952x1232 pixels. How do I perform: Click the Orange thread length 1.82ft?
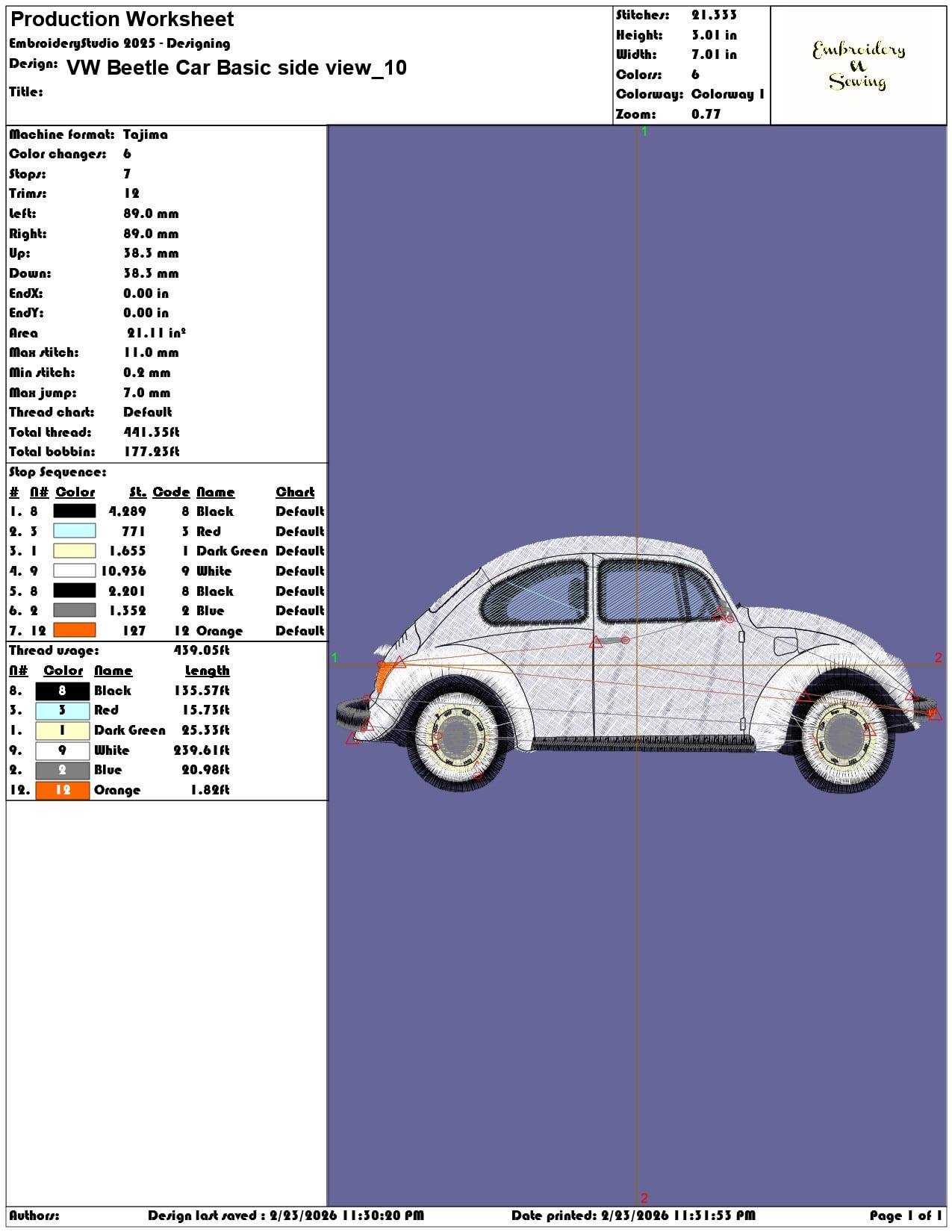click(210, 790)
